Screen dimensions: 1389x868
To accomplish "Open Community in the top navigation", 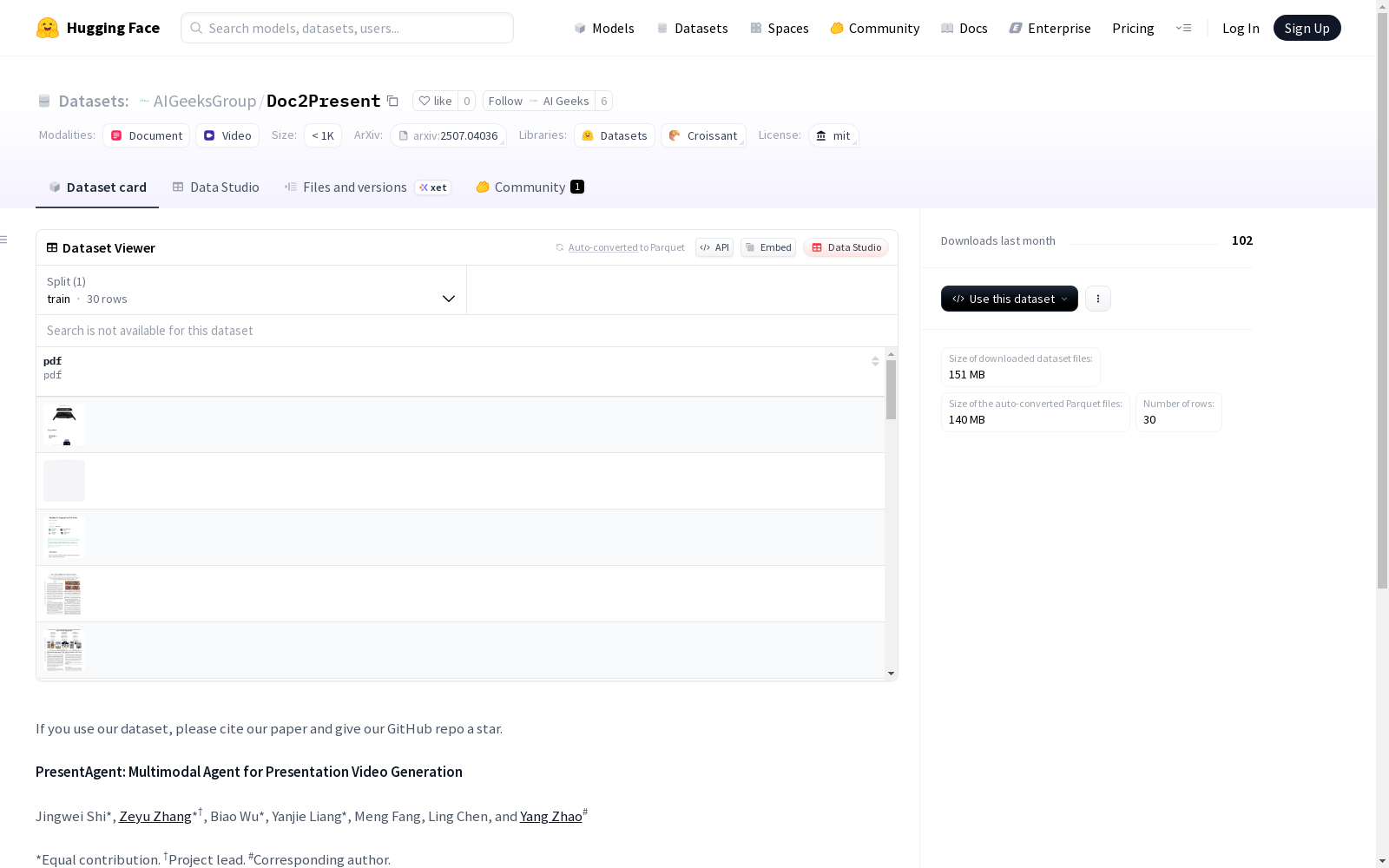I will (x=875, y=28).
